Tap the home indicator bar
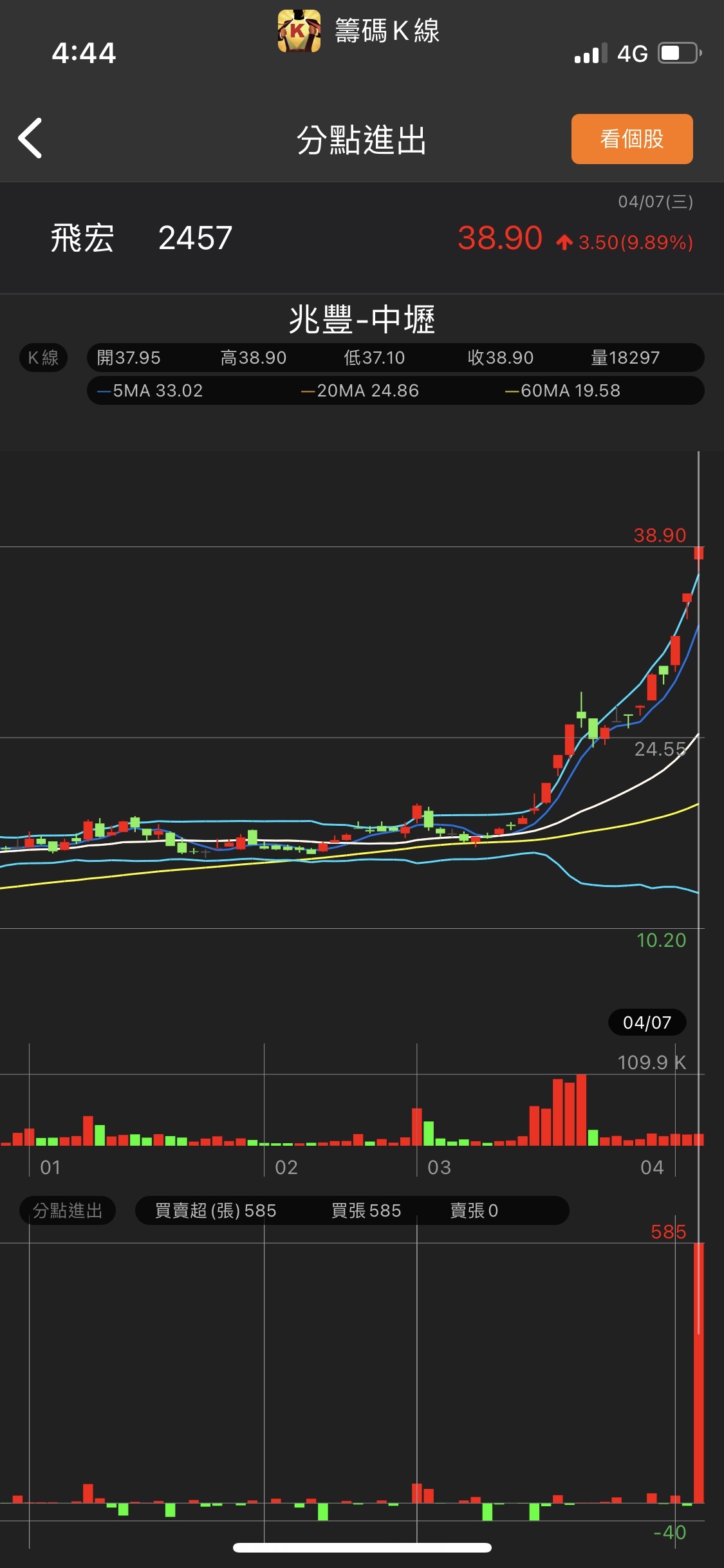The width and height of the screenshot is (724, 1568). [362, 1547]
